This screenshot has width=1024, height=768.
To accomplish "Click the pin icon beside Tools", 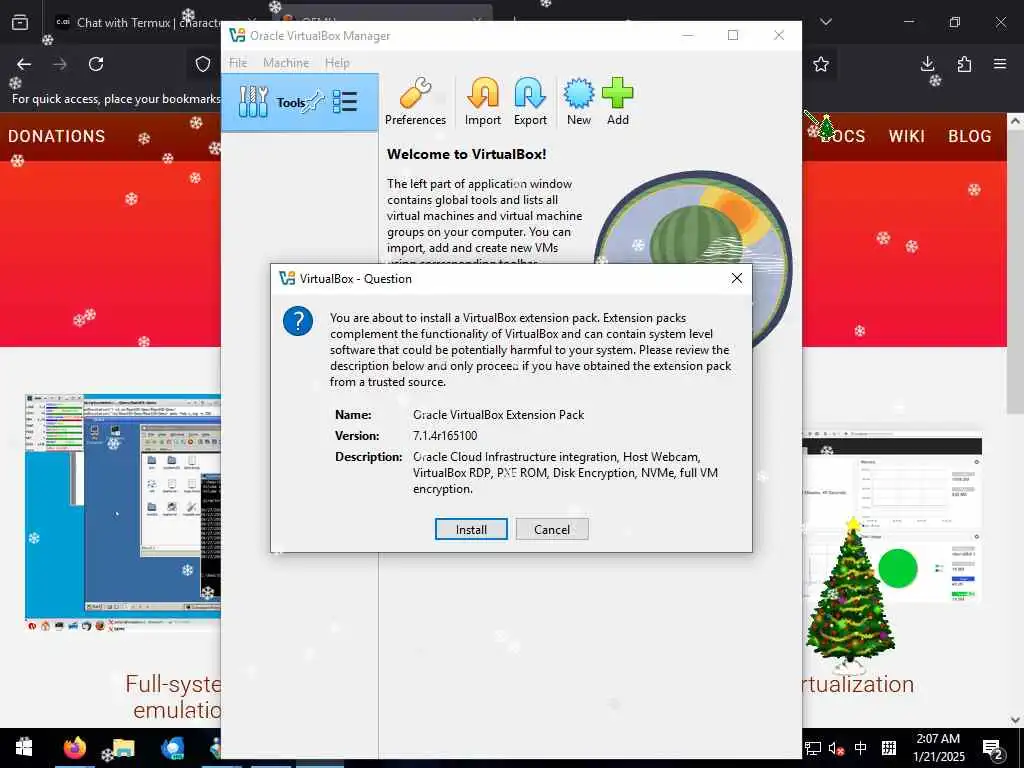I will coord(315,101).
